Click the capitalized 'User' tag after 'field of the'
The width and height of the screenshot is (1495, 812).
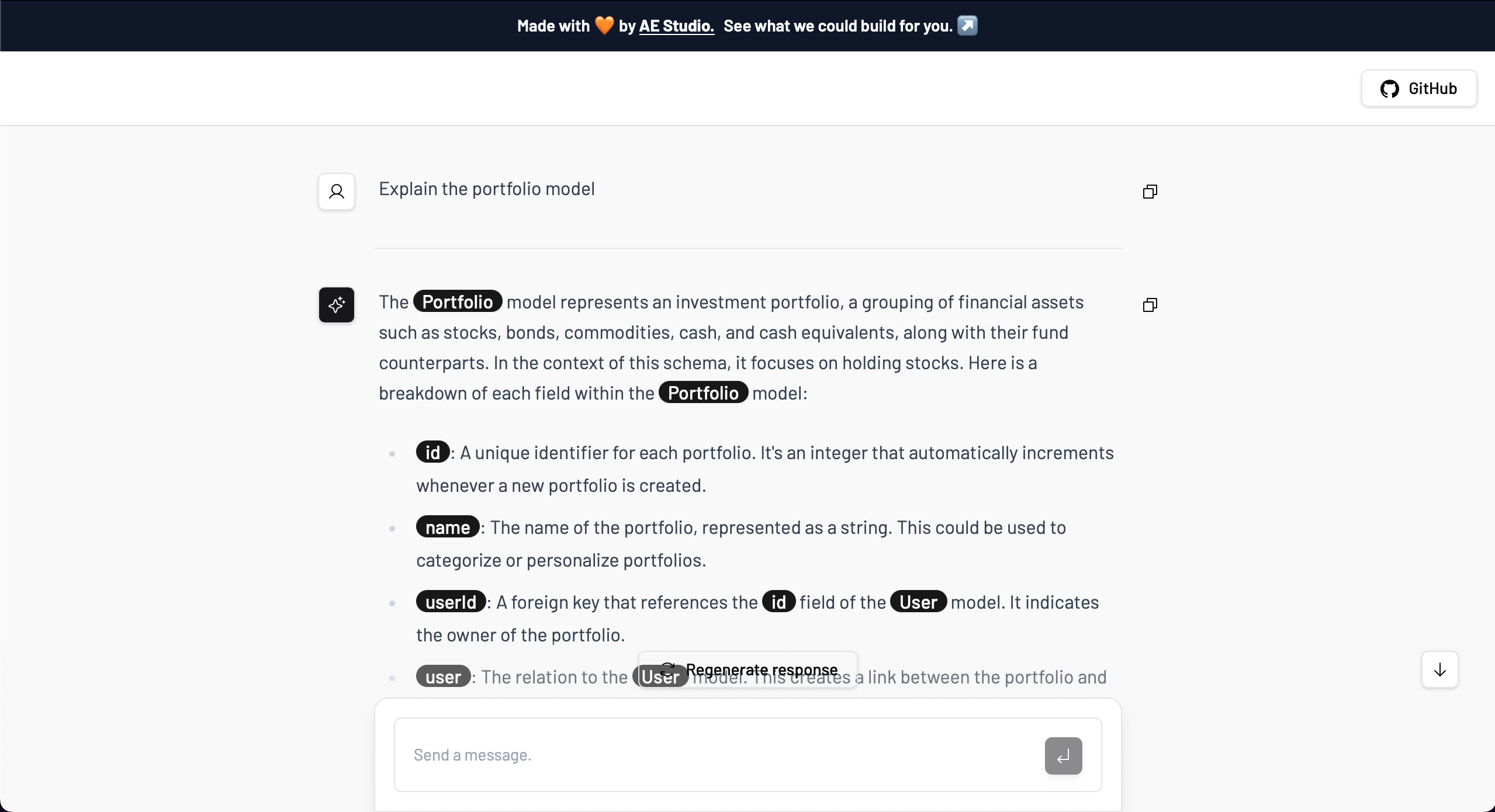(x=918, y=602)
